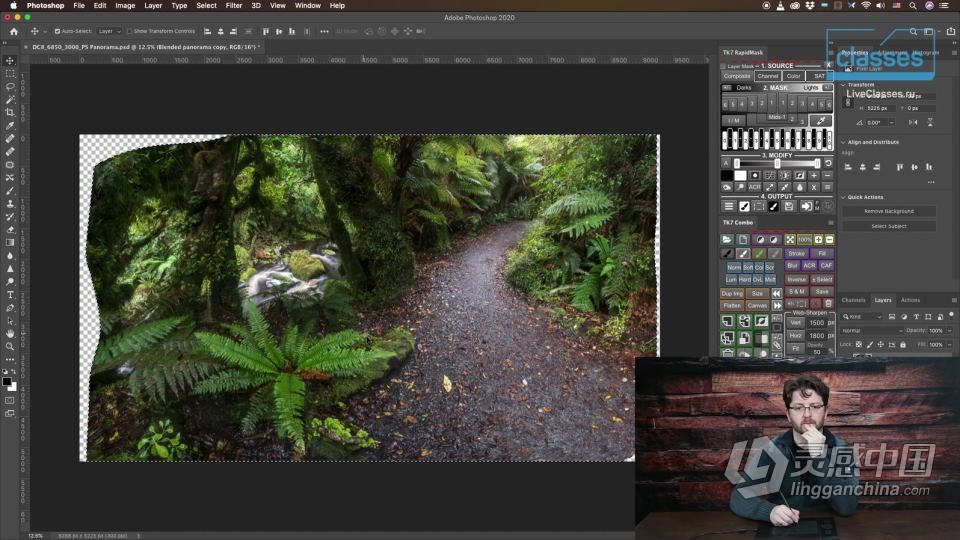Collapse the Quick Actions section
960x540 pixels.
tap(844, 197)
